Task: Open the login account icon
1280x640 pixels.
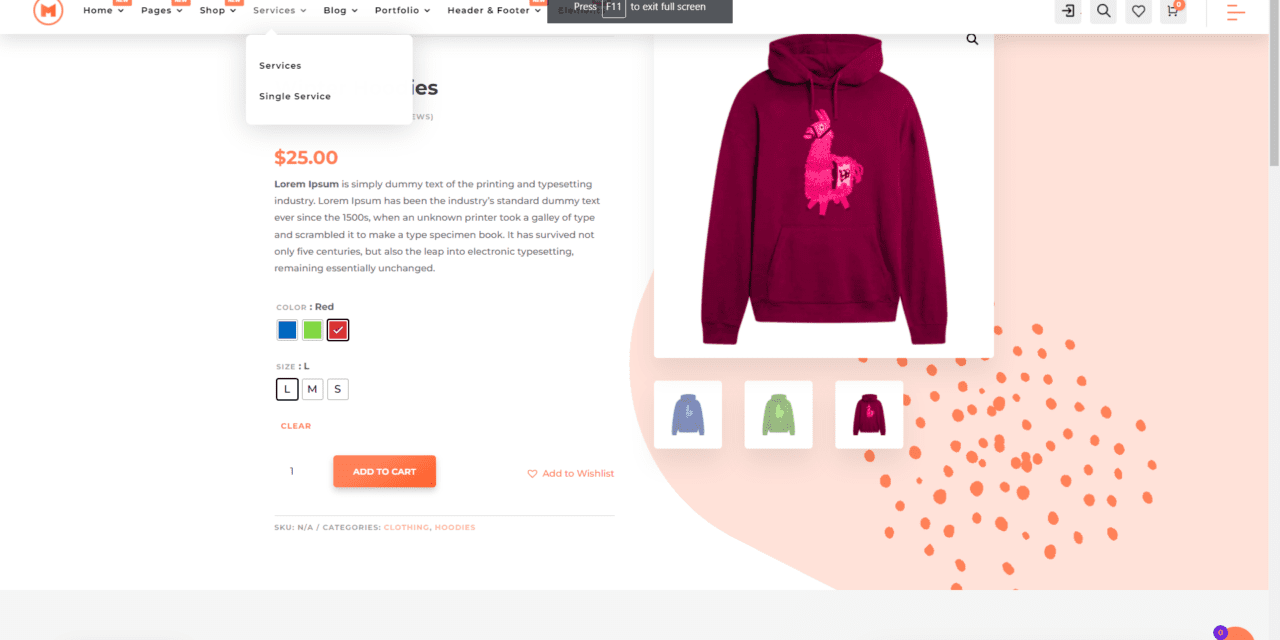Action: (1068, 11)
